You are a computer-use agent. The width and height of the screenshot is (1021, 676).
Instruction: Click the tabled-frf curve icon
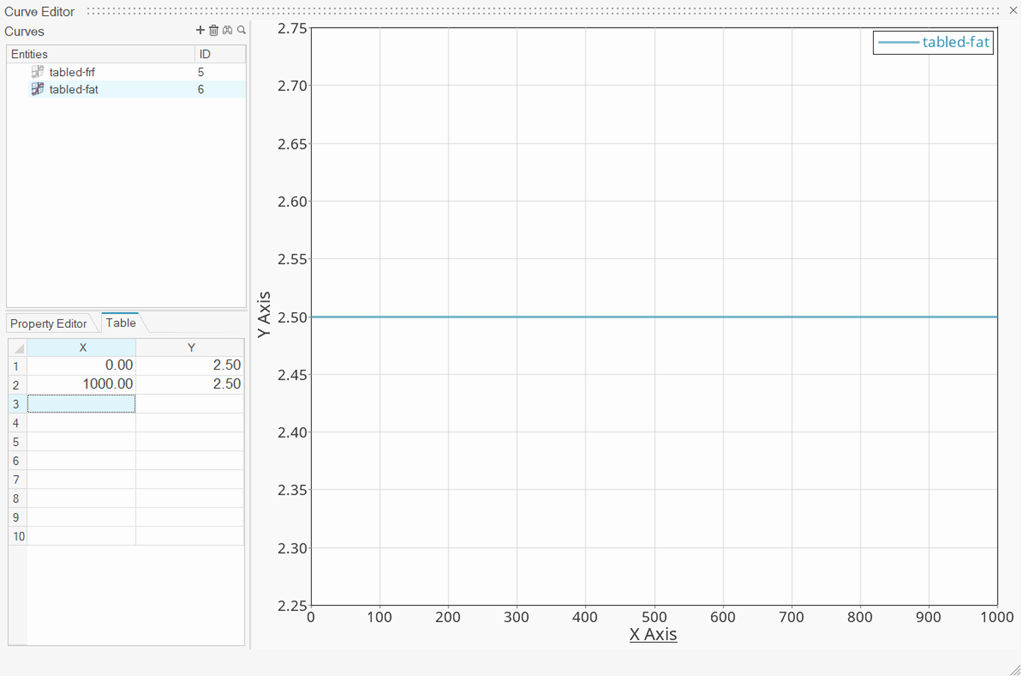click(x=38, y=72)
